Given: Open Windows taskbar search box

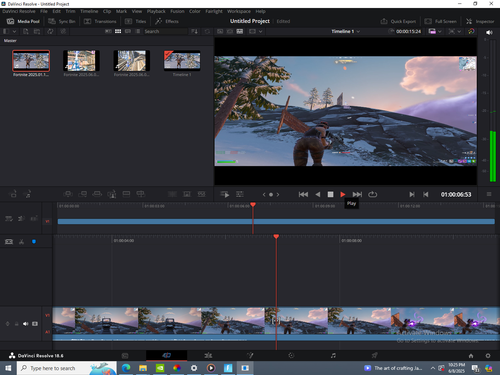Looking at the screenshot, I should tap(67, 368).
